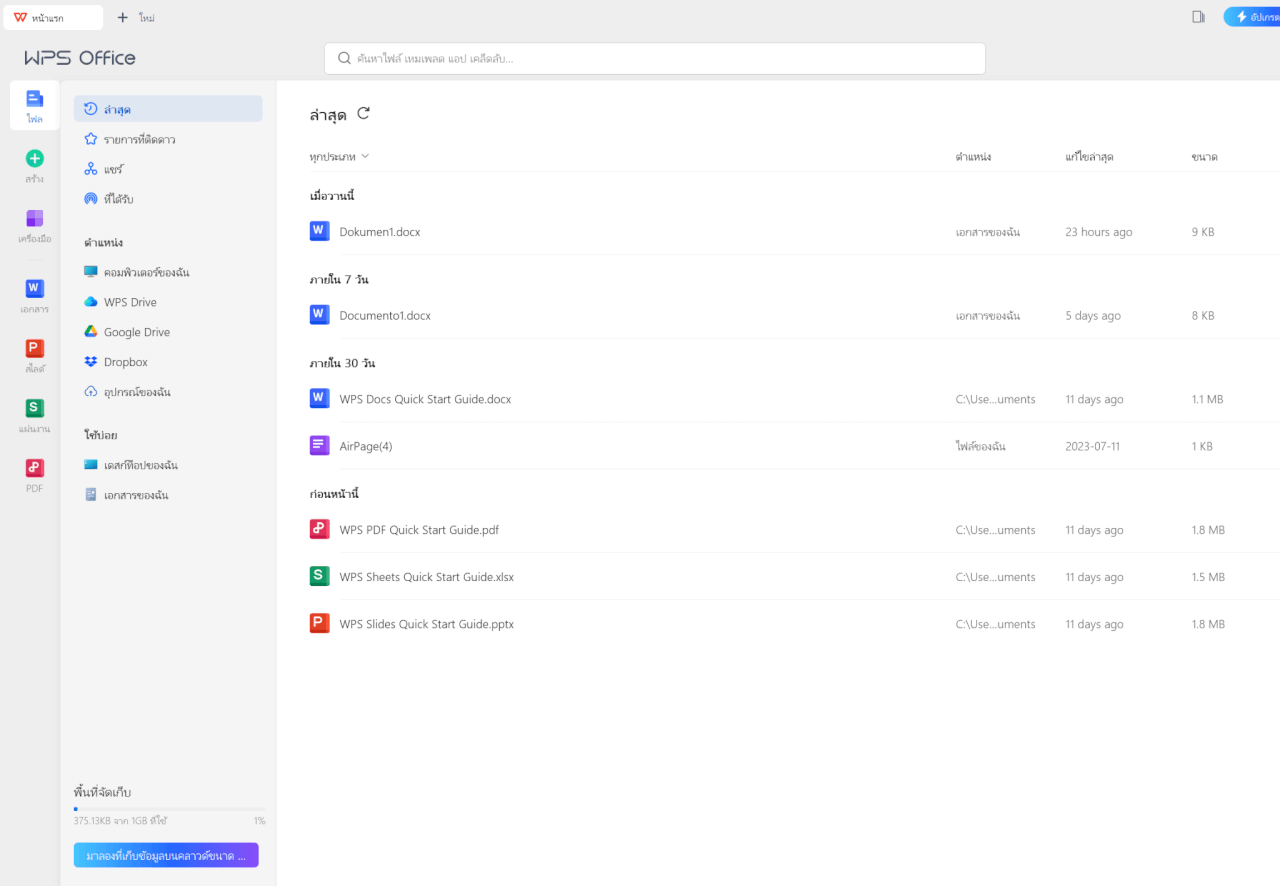Click the try larger cloud storage button
This screenshot has height=886, width=1280.
pyautogui.click(x=166, y=855)
